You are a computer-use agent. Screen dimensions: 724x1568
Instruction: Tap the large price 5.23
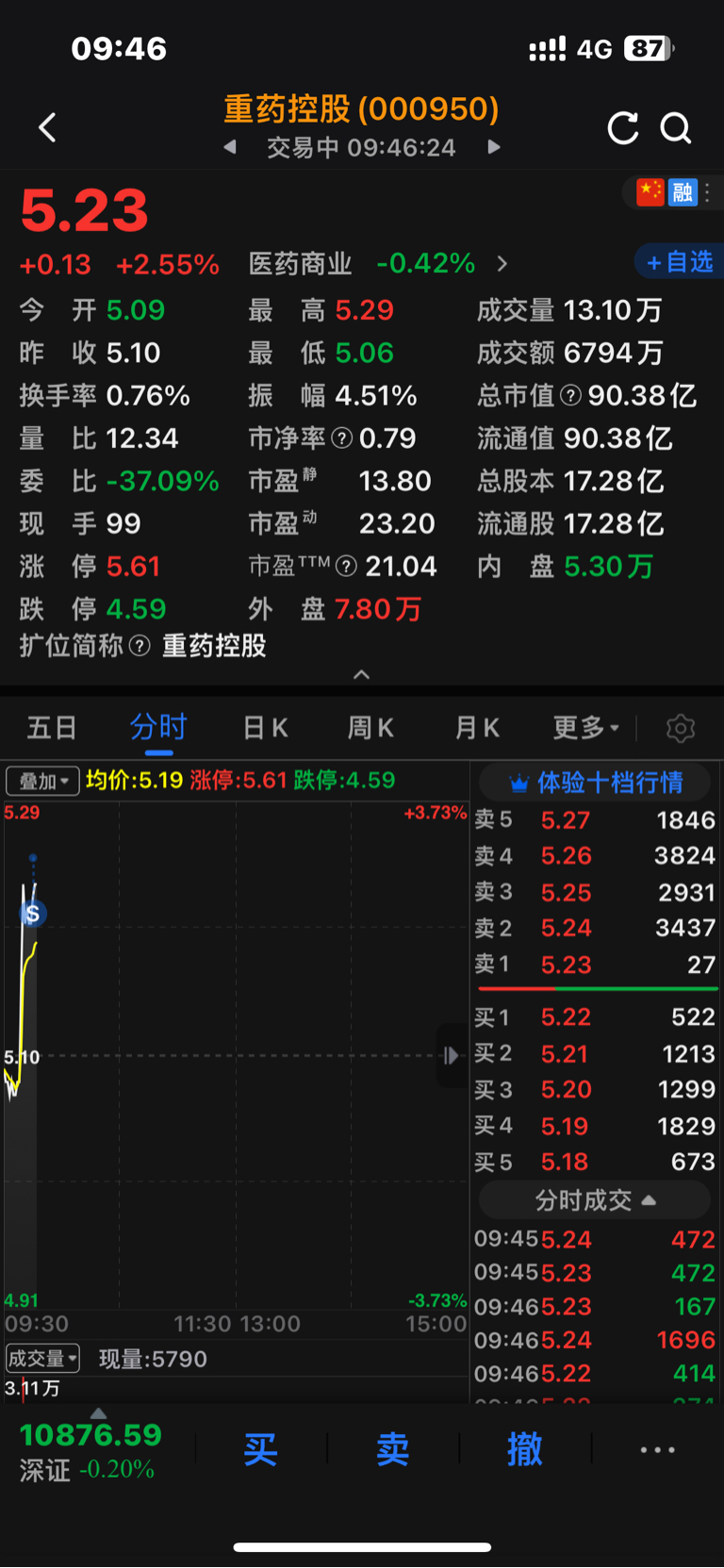[x=84, y=210]
